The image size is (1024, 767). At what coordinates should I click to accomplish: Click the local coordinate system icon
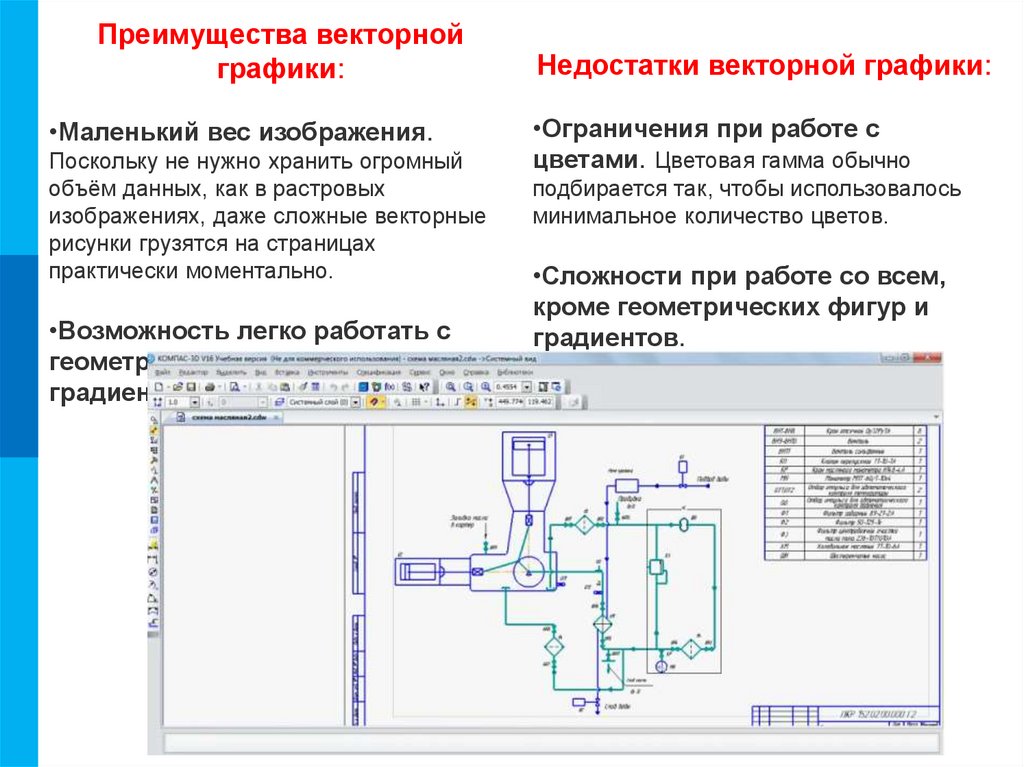[x=440, y=402]
